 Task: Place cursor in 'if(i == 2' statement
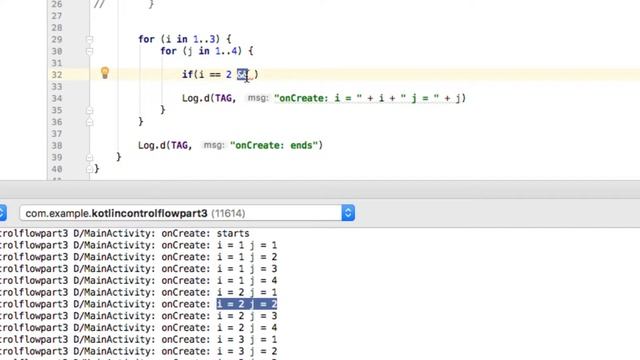pyautogui.click(x=207, y=75)
